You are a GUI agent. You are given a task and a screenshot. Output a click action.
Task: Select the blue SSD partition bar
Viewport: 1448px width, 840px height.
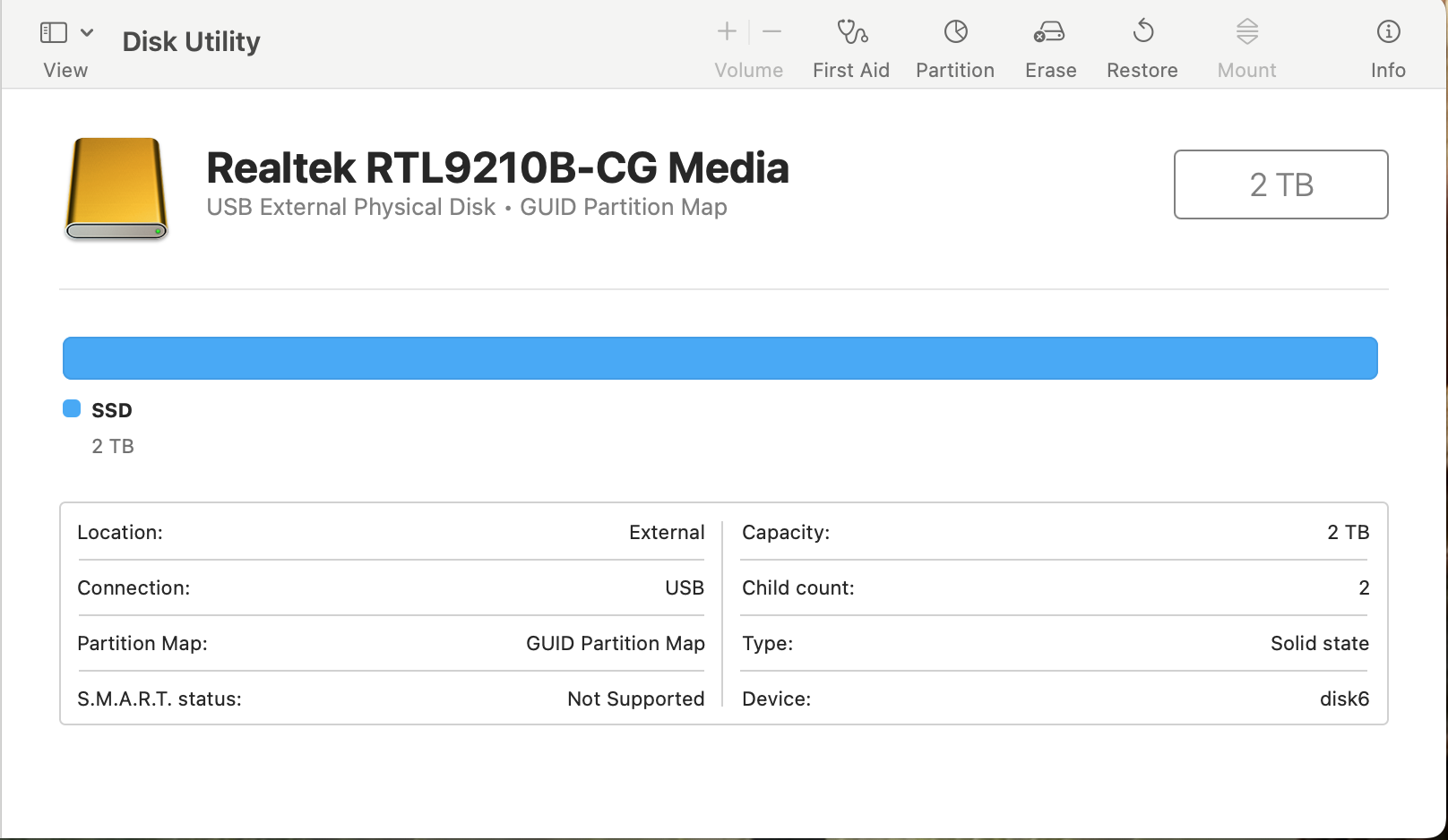[720, 358]
